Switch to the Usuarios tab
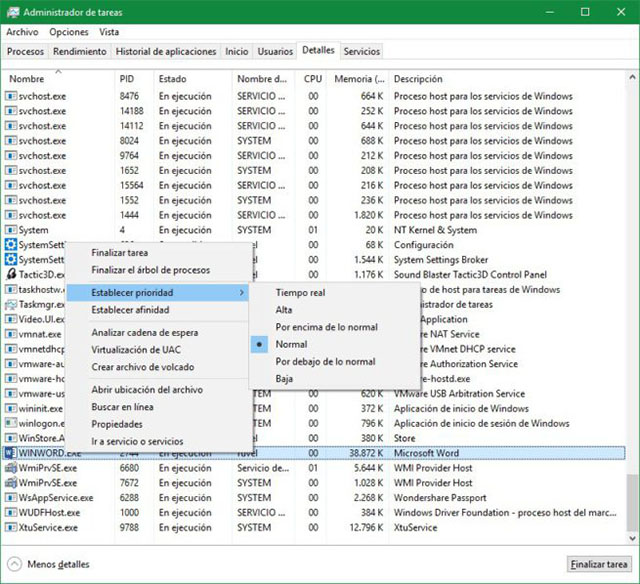The height and width of the screenshot is (584, 640). 275,51
